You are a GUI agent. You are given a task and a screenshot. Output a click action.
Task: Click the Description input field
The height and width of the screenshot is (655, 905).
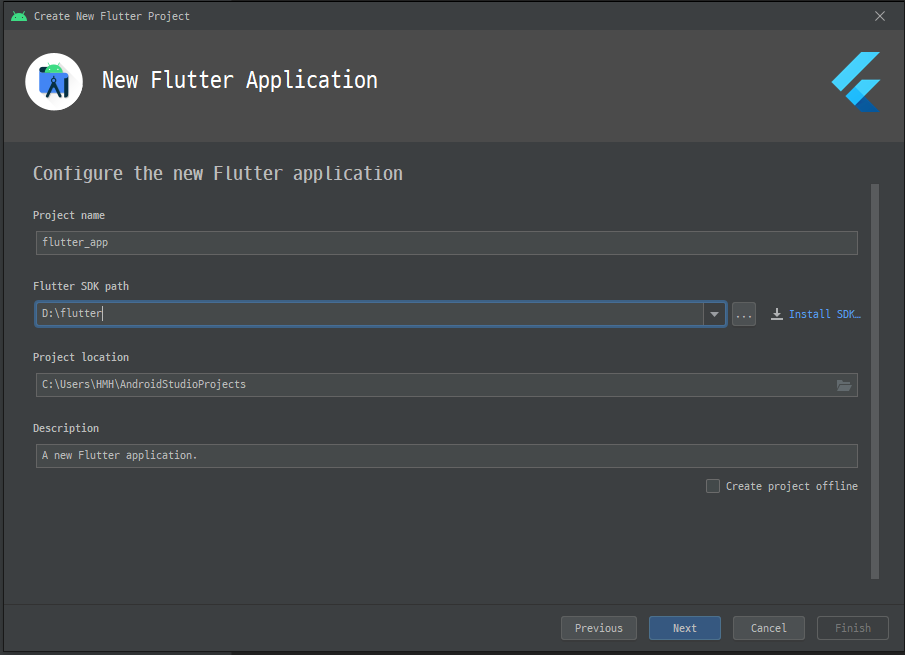(447, 456)
